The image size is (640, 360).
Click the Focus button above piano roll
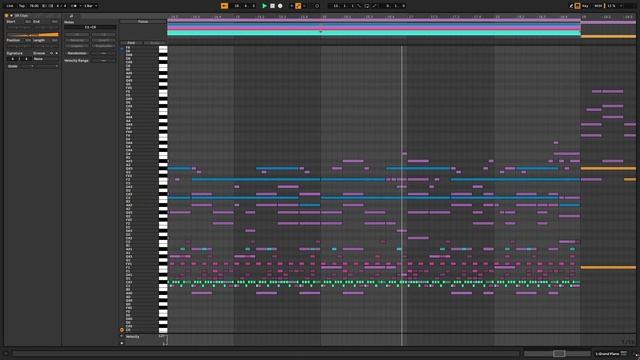click(x=143, y=21)
